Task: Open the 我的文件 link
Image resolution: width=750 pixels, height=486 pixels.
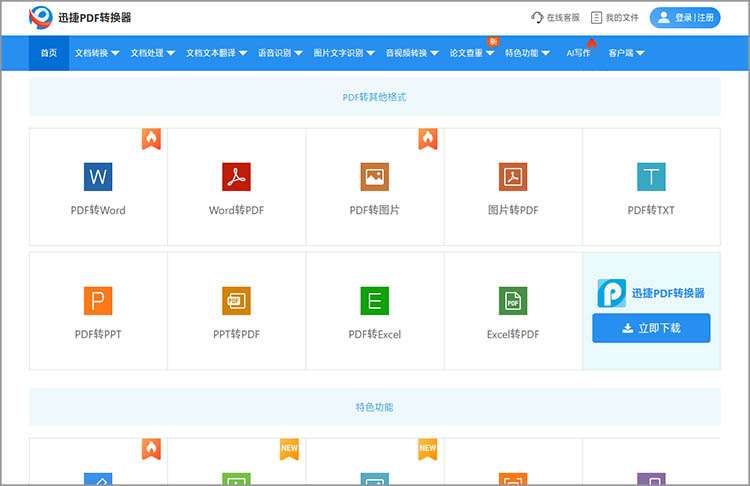Action: click(x=615, y=18)
